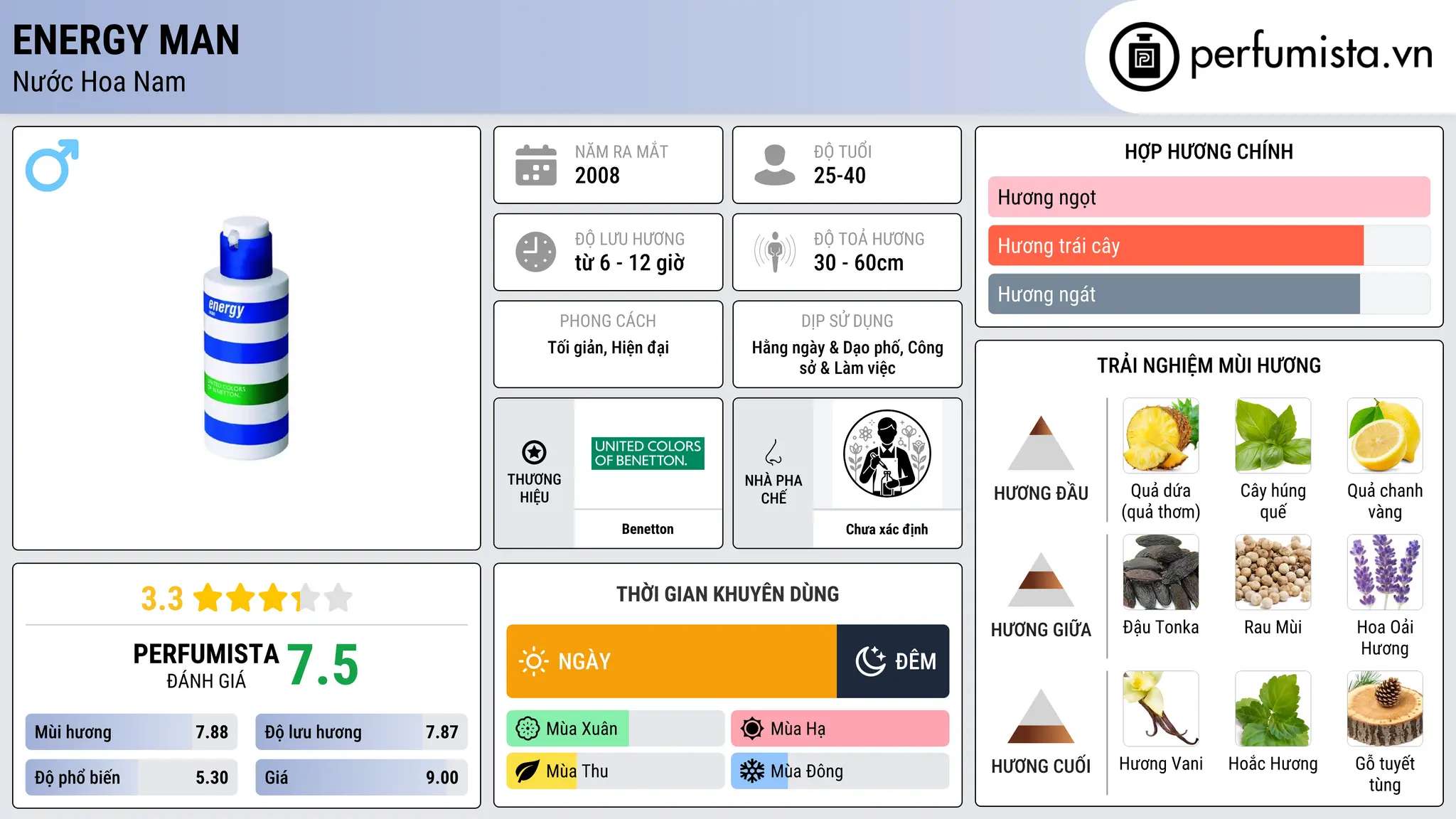Click the calendar icon beside Năm ra mắt
The image size is (1456, 819).
click(536, 165)
